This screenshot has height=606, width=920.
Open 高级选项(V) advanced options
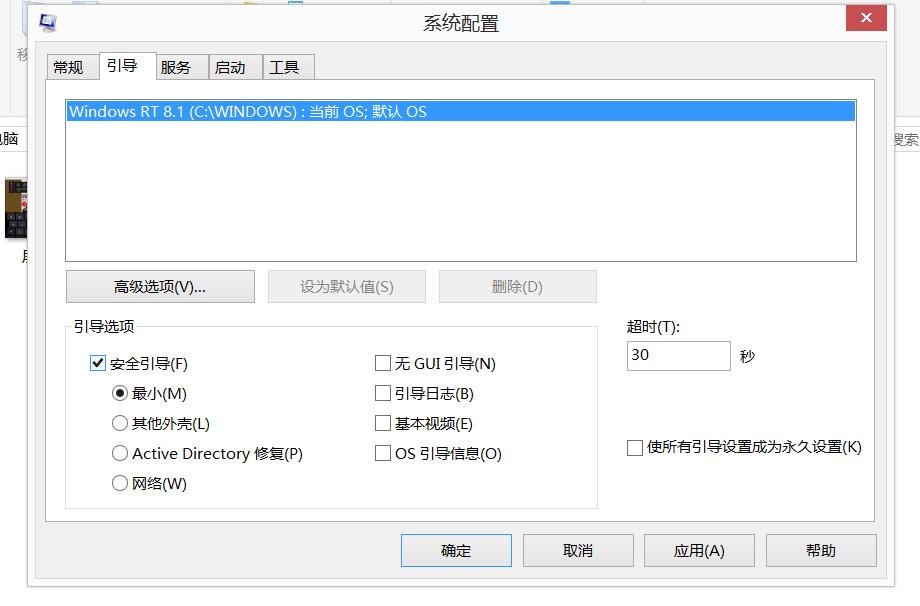160,286
